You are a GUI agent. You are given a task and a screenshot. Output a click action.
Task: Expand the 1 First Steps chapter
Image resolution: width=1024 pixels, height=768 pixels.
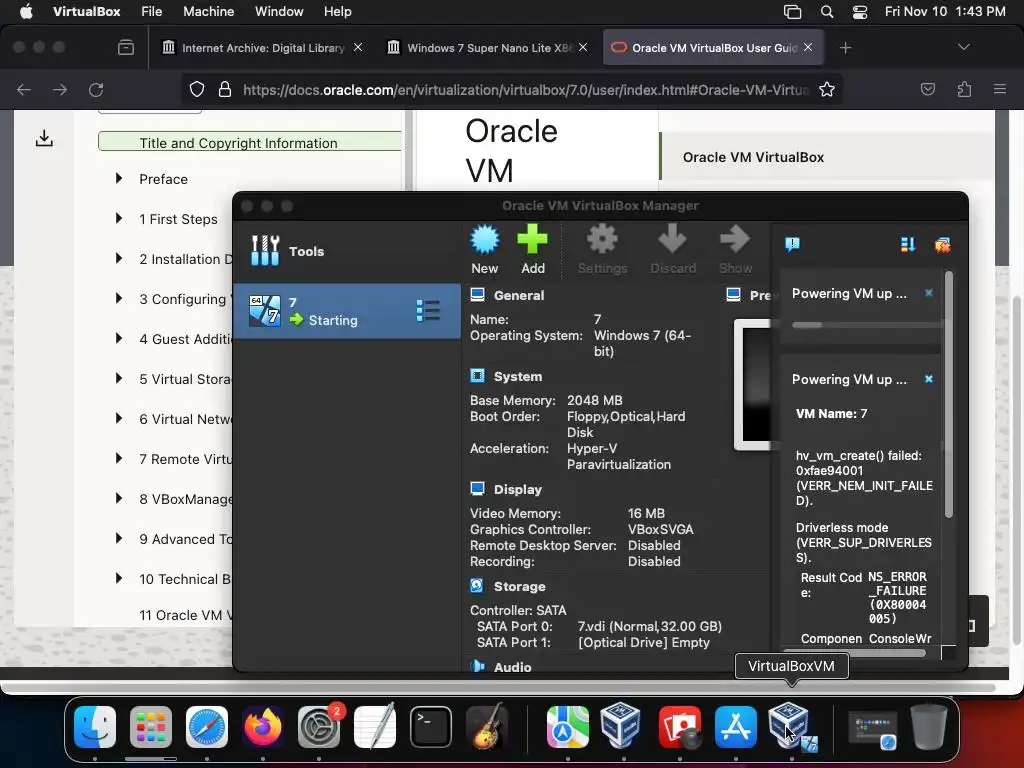pos(118,218)
